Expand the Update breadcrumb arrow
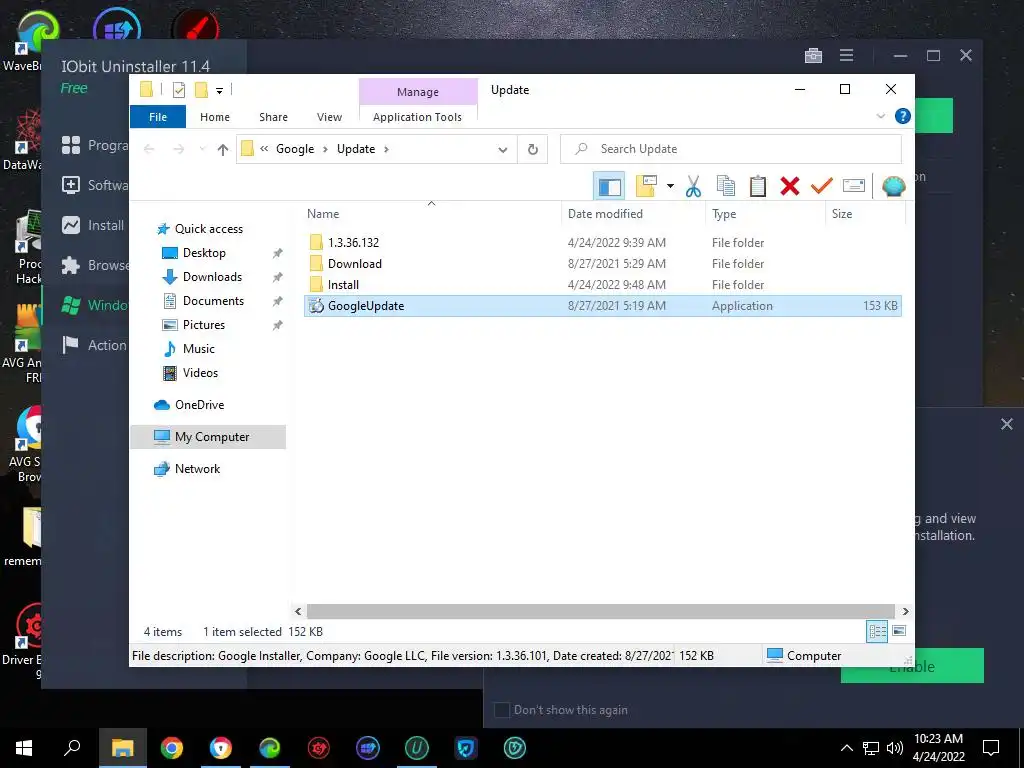This screenshot has height=768, width=1024. tap(387, 149)
